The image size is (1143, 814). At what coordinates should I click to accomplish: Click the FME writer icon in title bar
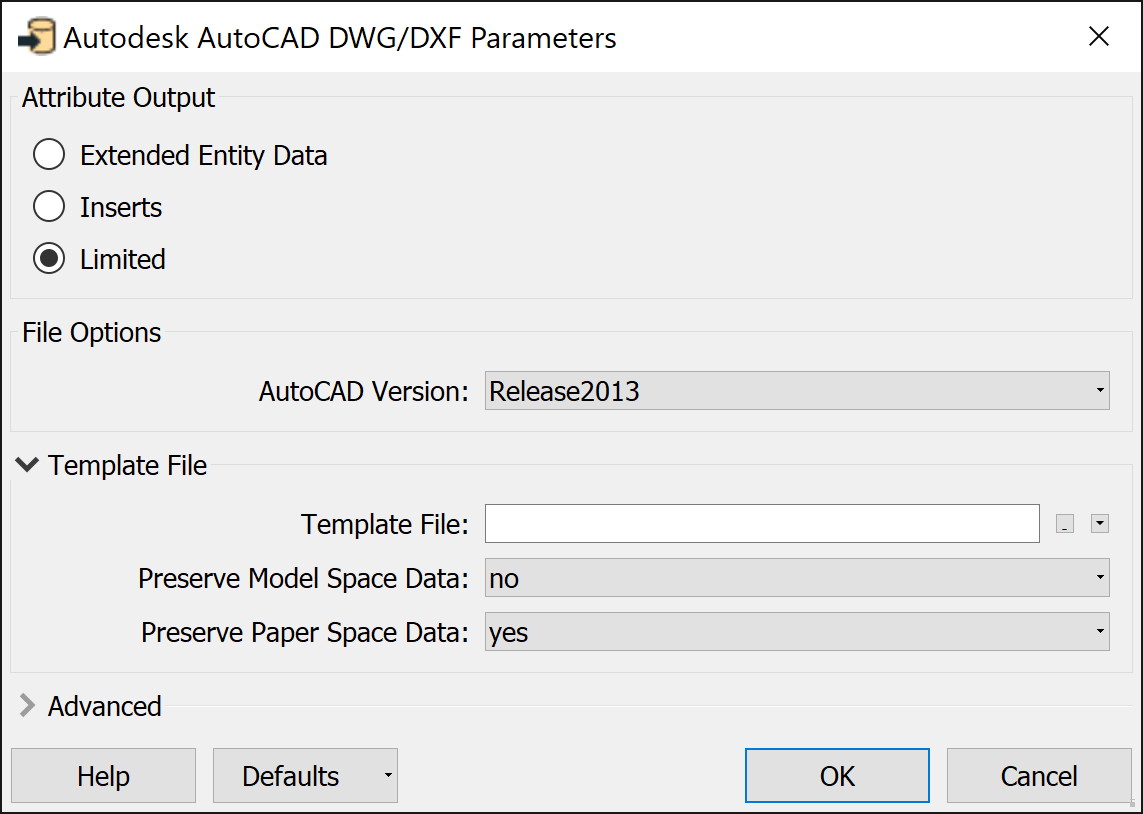(x=37, y=38)
